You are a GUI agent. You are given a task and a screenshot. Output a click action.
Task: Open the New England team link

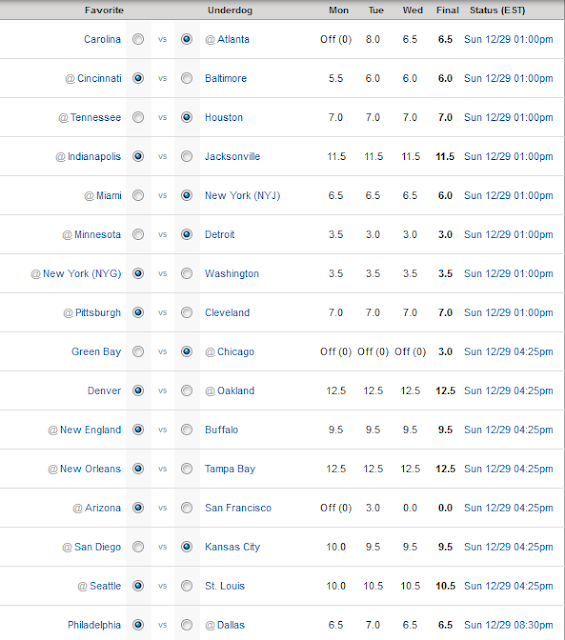[x=91, y=430]
